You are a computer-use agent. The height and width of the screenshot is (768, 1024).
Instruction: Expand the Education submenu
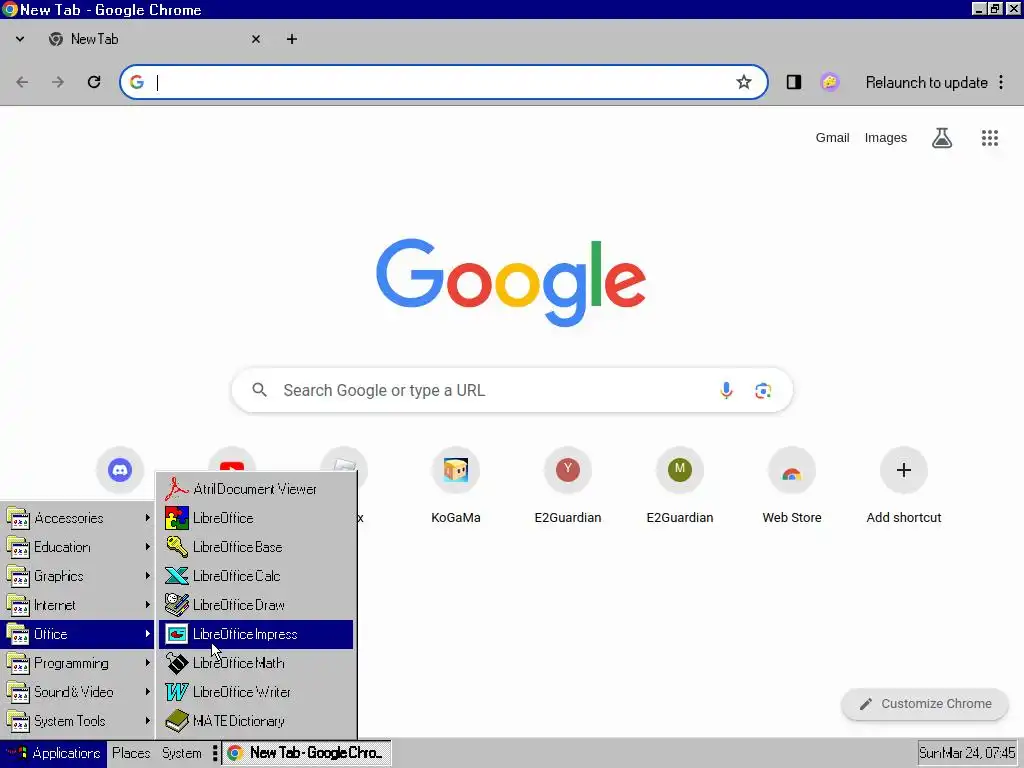point(78,547)
